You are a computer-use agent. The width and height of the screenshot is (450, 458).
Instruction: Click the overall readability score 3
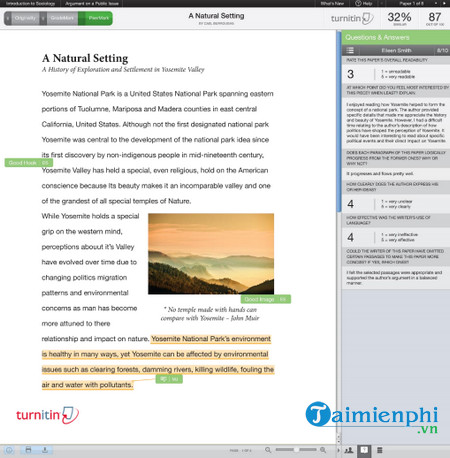(350, 74)
